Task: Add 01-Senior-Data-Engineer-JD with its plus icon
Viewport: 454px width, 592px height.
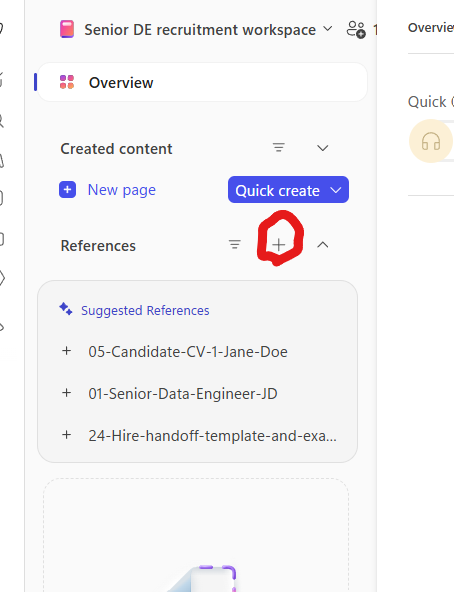Action: (66, 393)
